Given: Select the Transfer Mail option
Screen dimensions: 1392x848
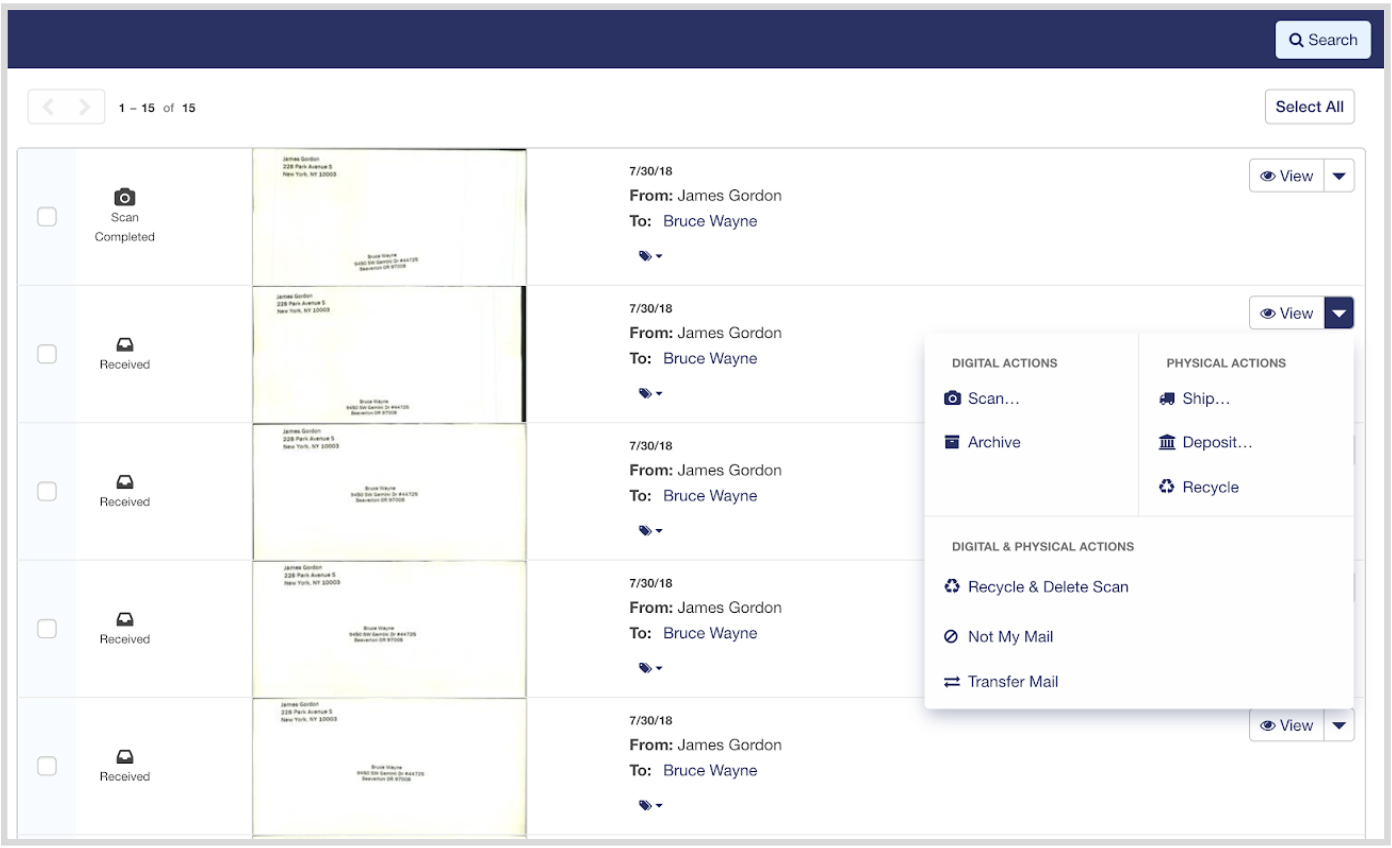Looking at the screenshot, I should point(1001,682).
